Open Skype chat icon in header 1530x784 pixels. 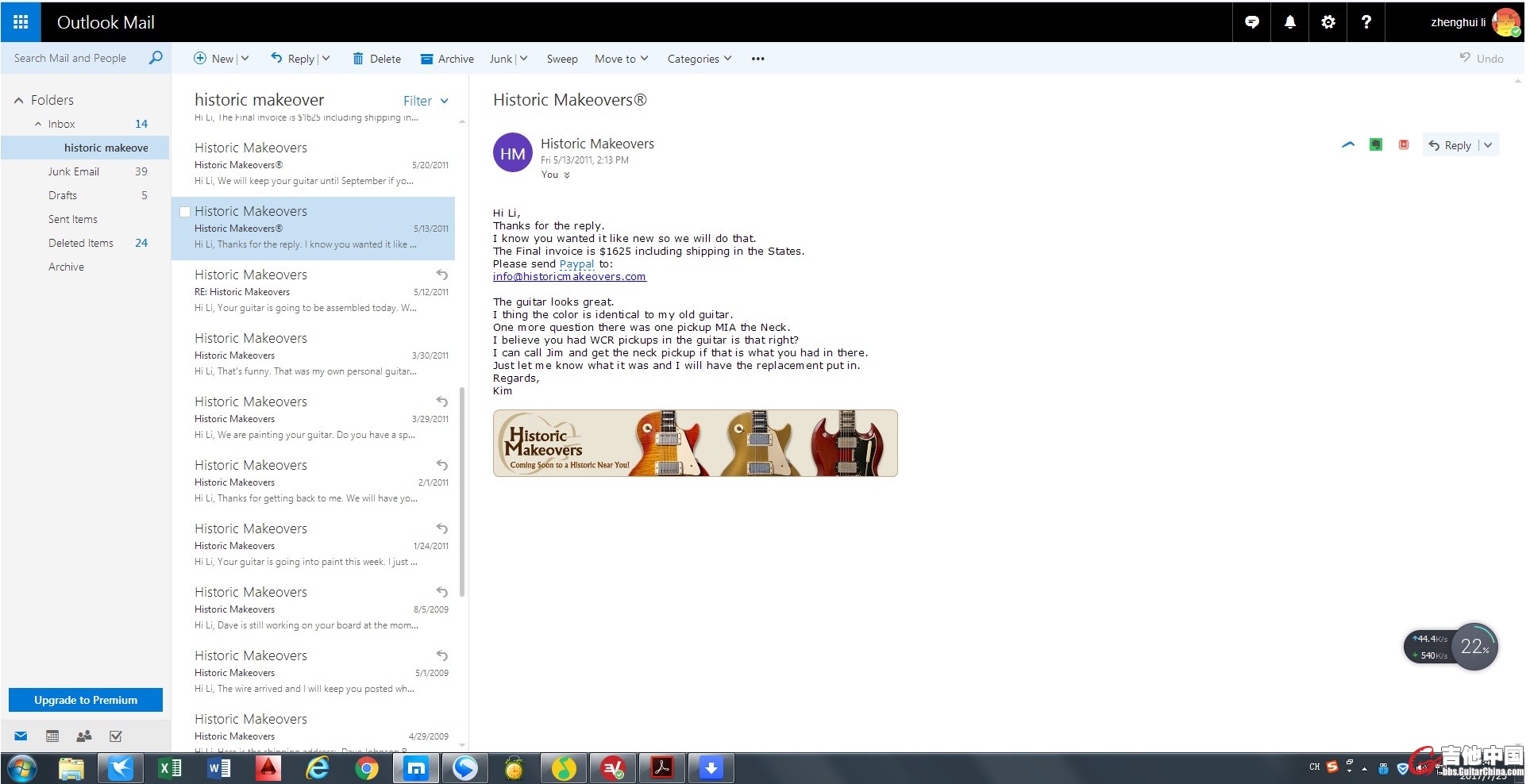point(1252,22)
